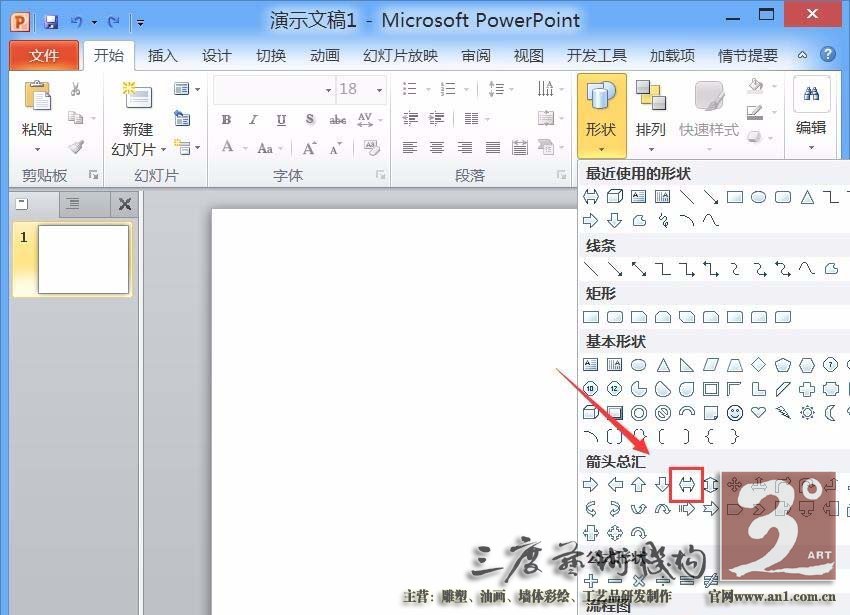Screen dimensions: 850x615
Task: Open the Arrange (排列) menu
Action: 650,116
